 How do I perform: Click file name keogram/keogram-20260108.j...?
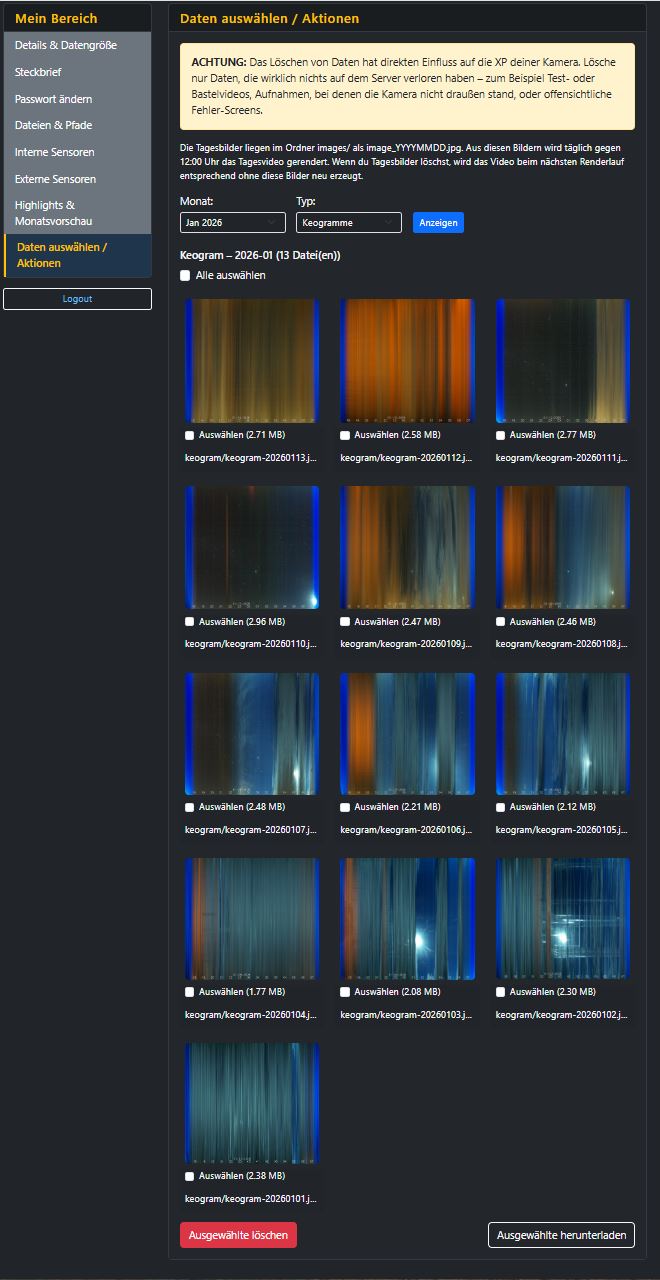(561, 643)
